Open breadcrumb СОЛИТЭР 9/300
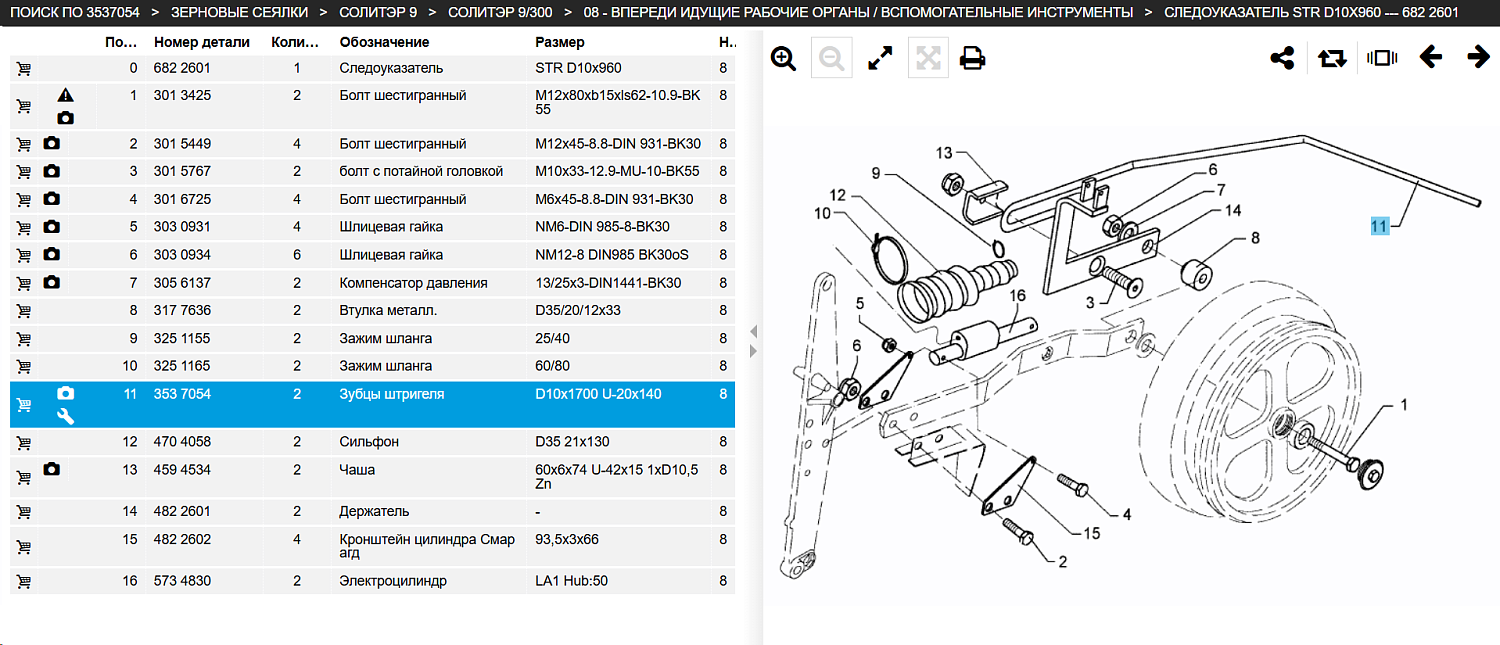The image size is (1500, 645). [x=500, y=13]
